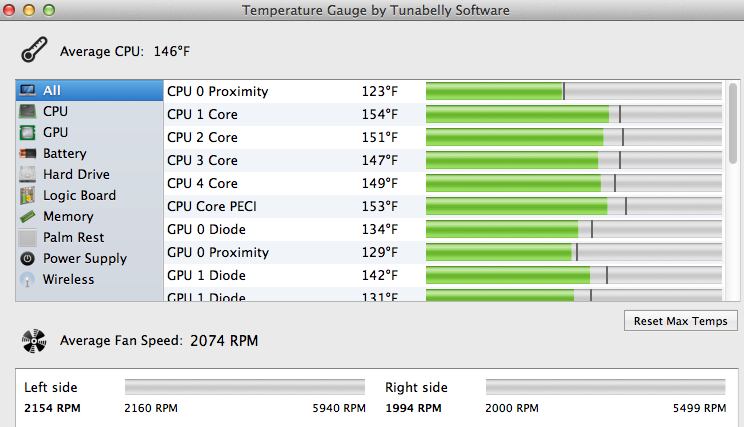Click the window title Temperature Gauge text
Viewport: 744px width, 427px height.
coord(375,10)
